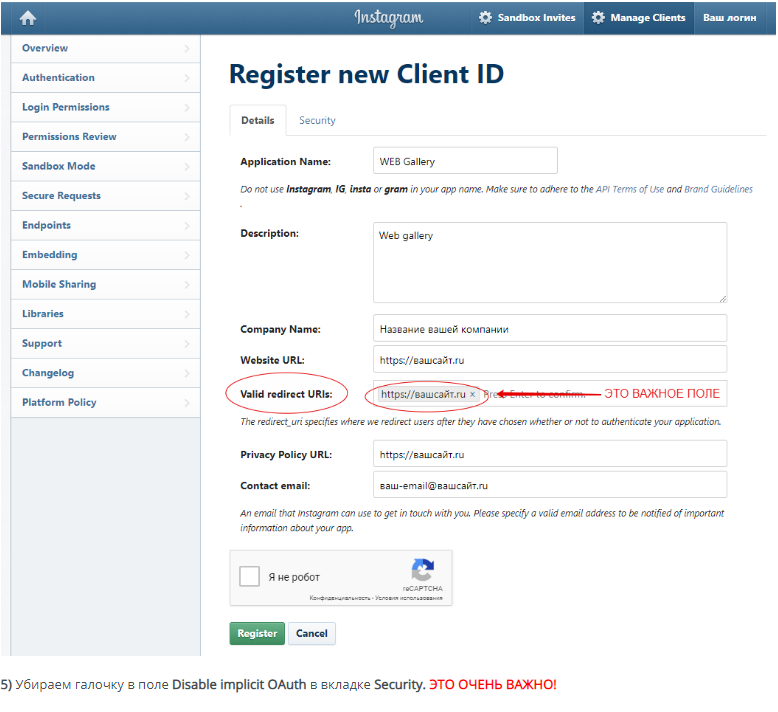Open Sandbox Invites gear item

point(527,18)
